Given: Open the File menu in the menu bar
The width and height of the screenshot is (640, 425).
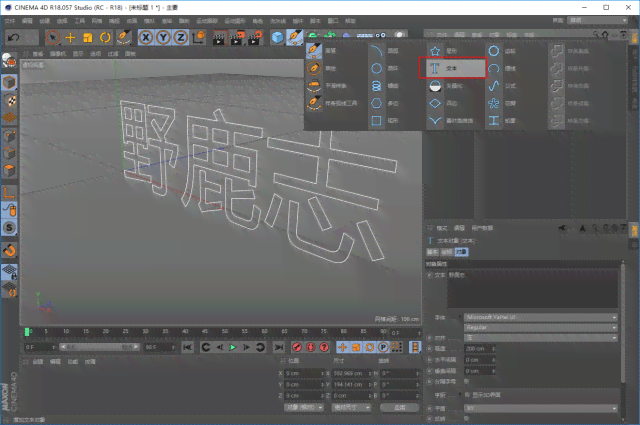Looking at the screenshot, I should (x=9, y=21).
